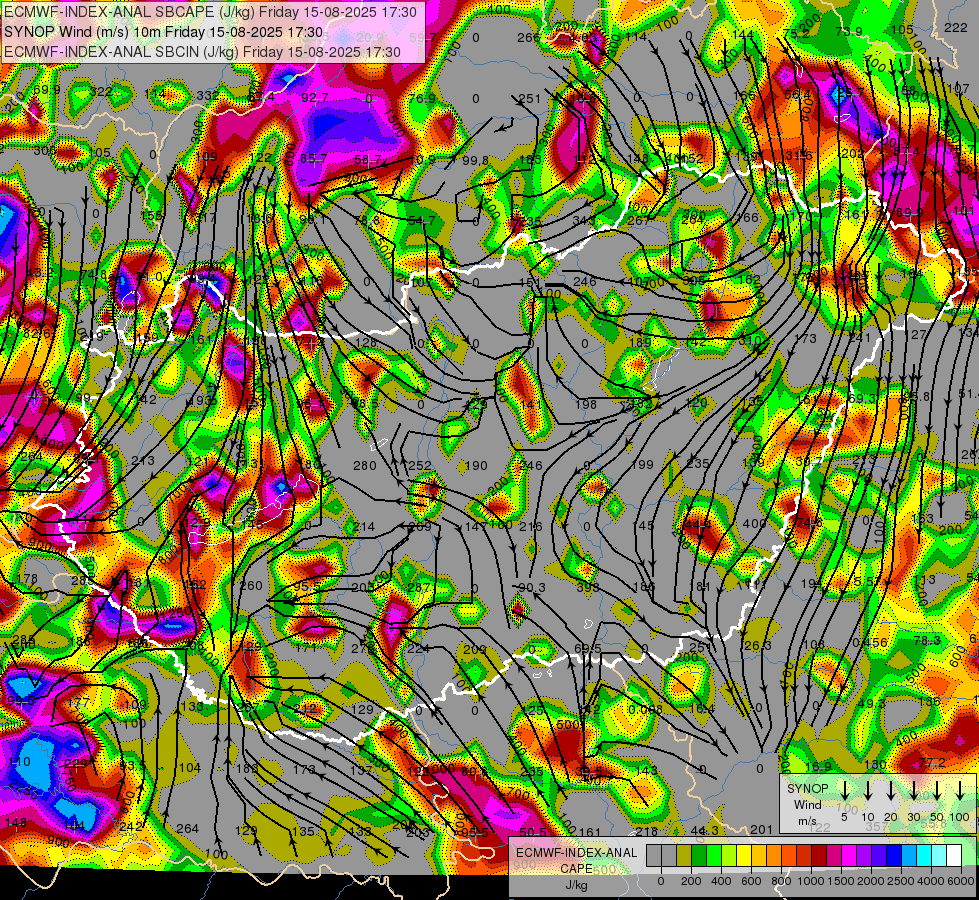Viewport: 979px width, 900px height.
Task: Click the 332 value on the map
Action: point(208,96)
